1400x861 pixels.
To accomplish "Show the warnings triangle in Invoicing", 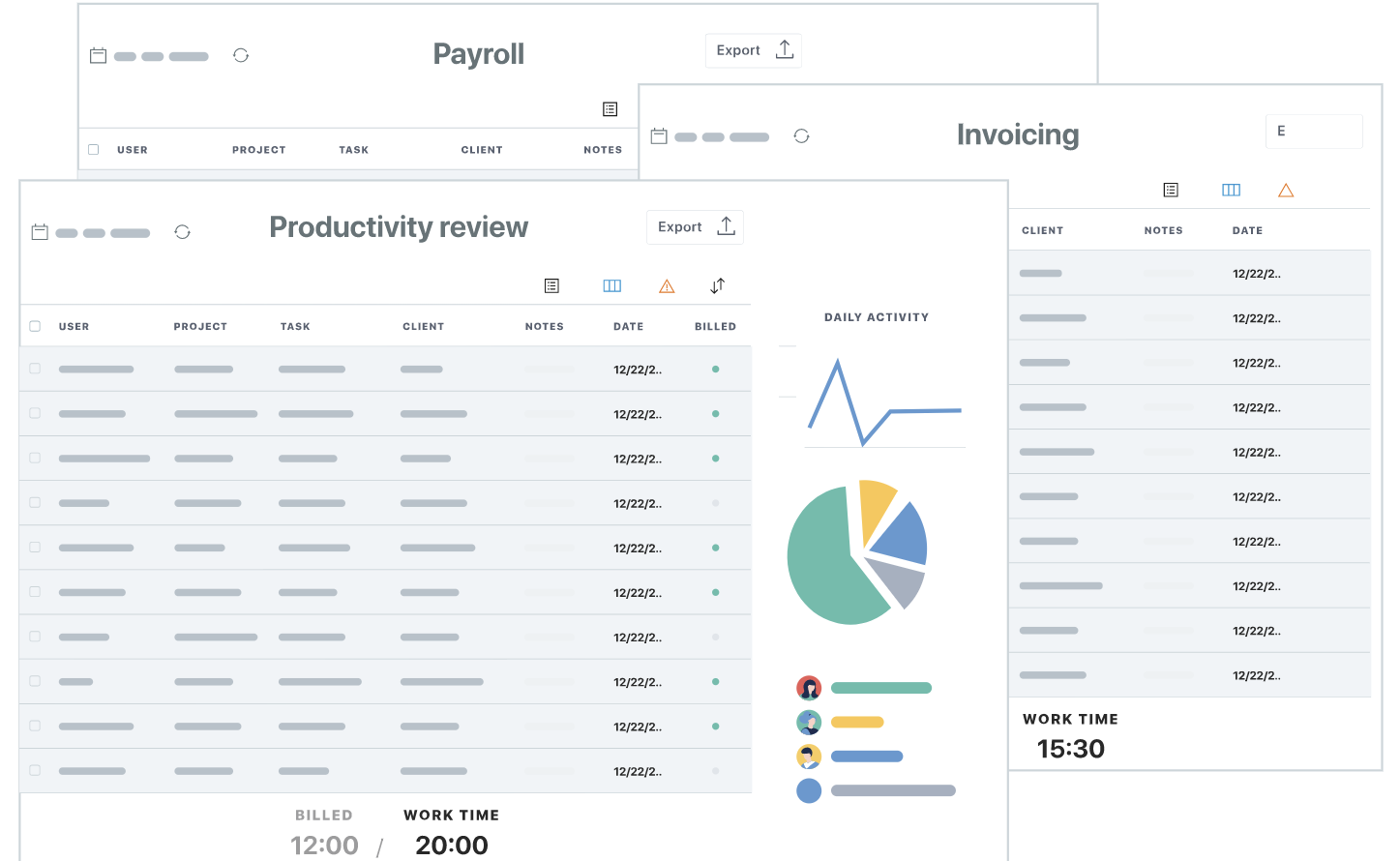I will point(1286,190).
